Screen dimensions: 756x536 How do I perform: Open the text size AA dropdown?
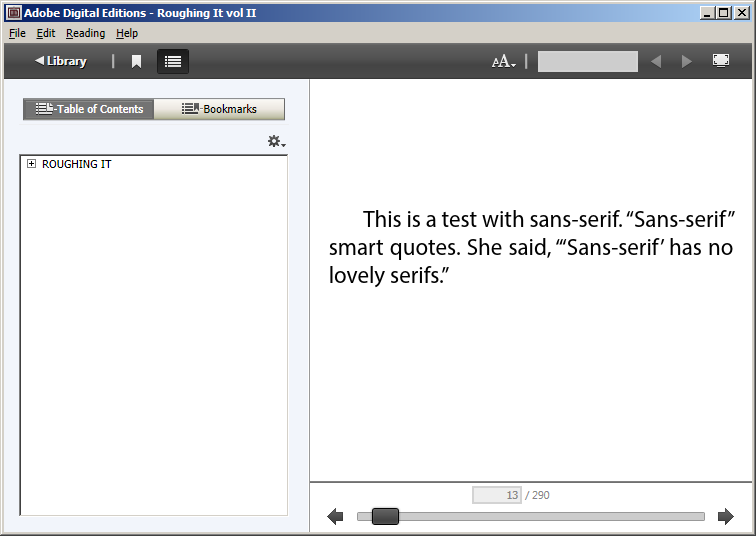pyautogui.click(x=504, y=62)
